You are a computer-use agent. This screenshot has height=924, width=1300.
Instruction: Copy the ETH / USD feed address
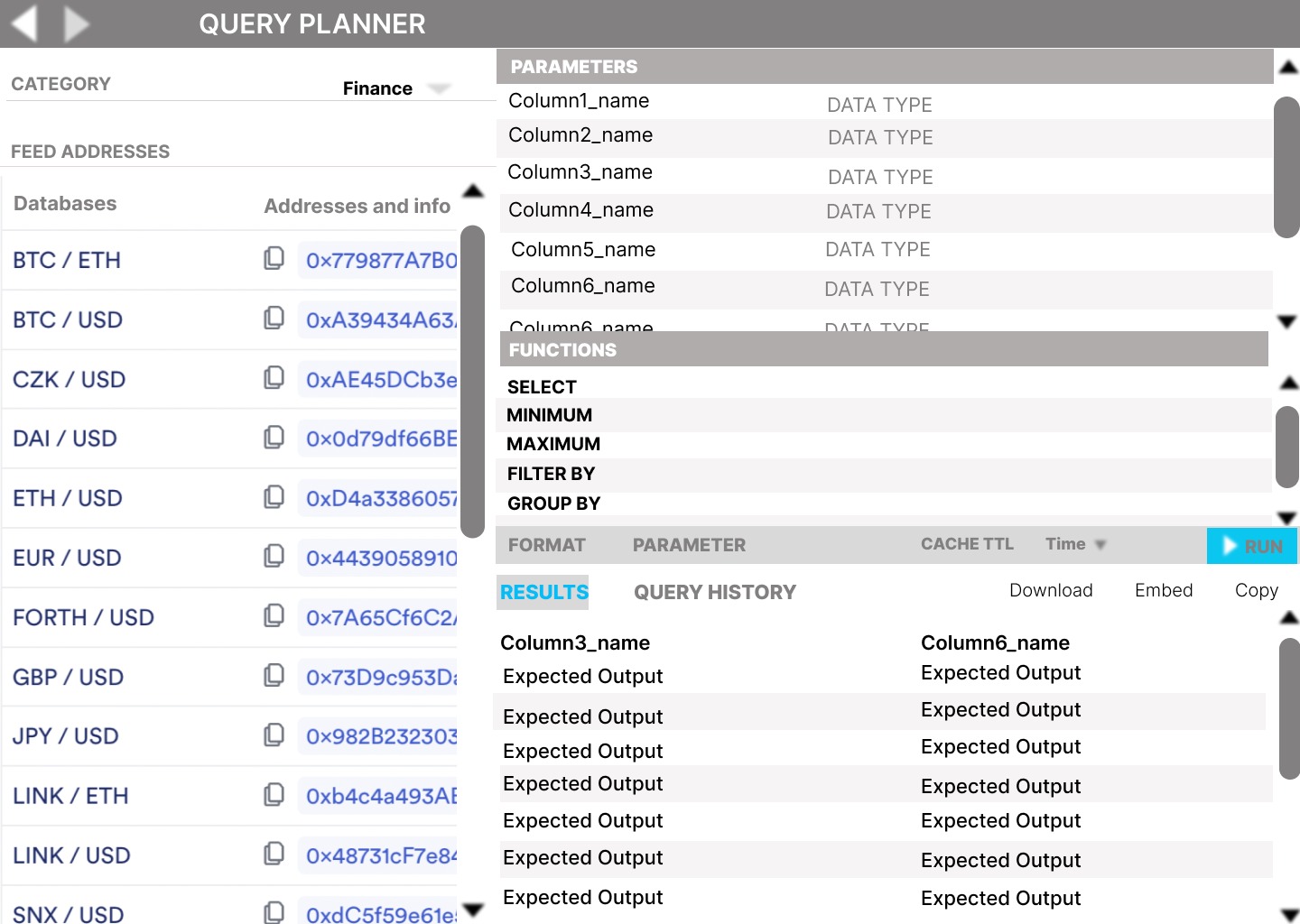click(274, 497)
